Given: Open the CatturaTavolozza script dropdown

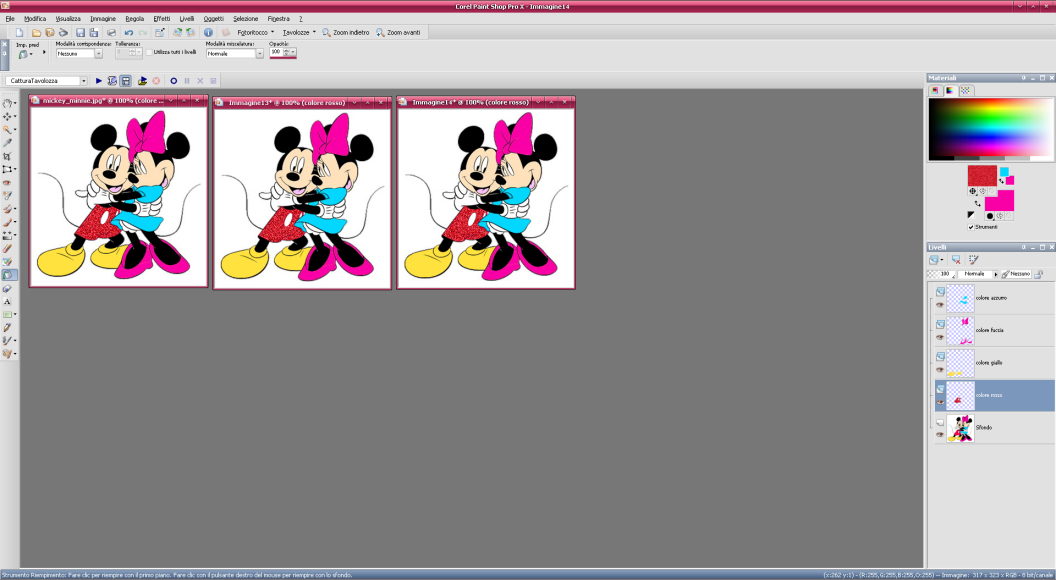Looking at the screenshot, I should tap(84, 81).
